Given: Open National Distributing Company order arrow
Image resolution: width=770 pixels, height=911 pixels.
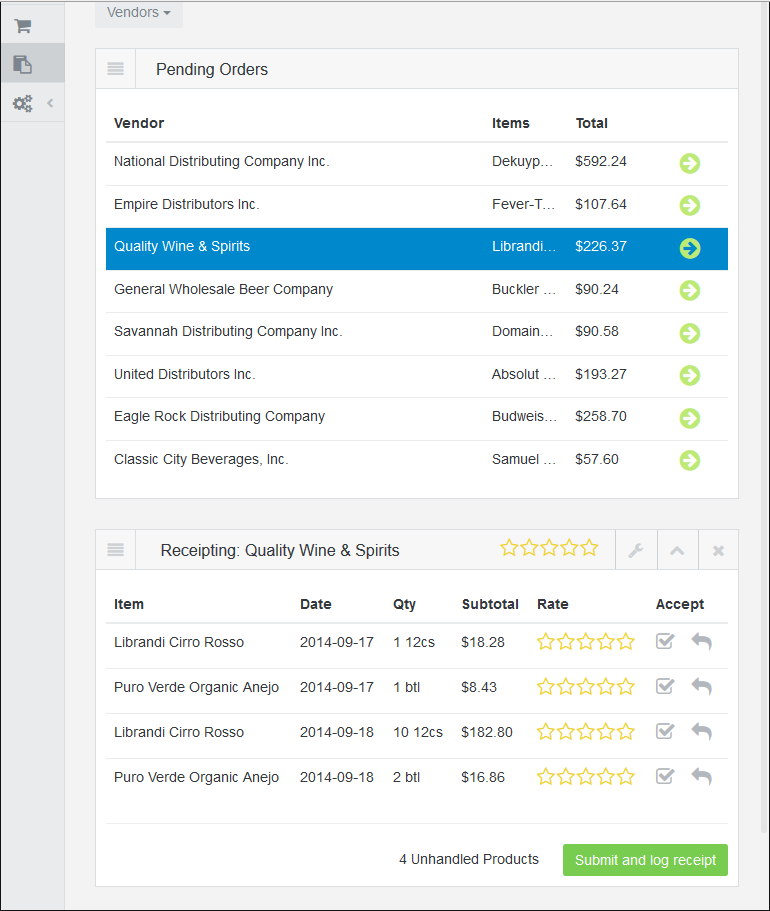Looking at the screenshot, I should tap(689, 163).
